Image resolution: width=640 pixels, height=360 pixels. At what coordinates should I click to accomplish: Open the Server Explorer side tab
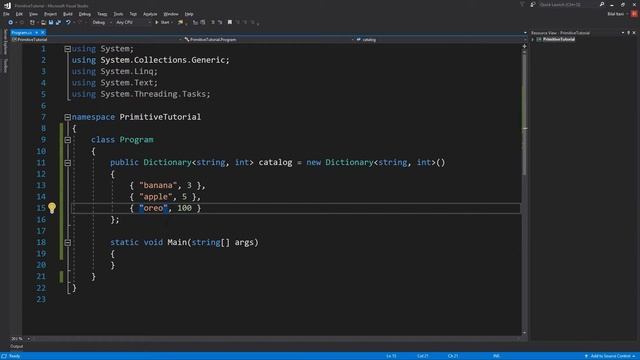pyautogui.click(x=5, y=42)
